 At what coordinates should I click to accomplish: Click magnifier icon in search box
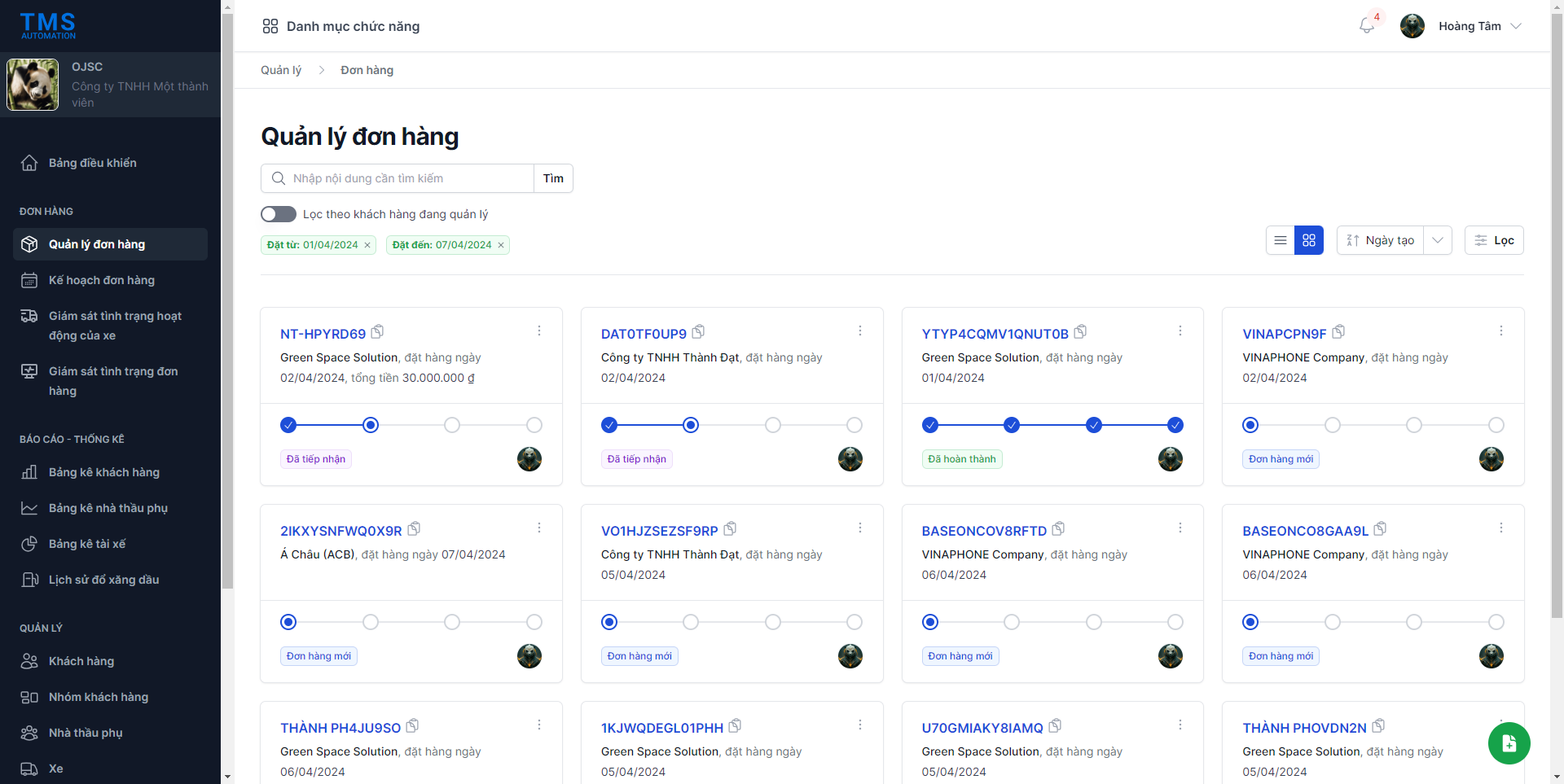tap(279, 178)
